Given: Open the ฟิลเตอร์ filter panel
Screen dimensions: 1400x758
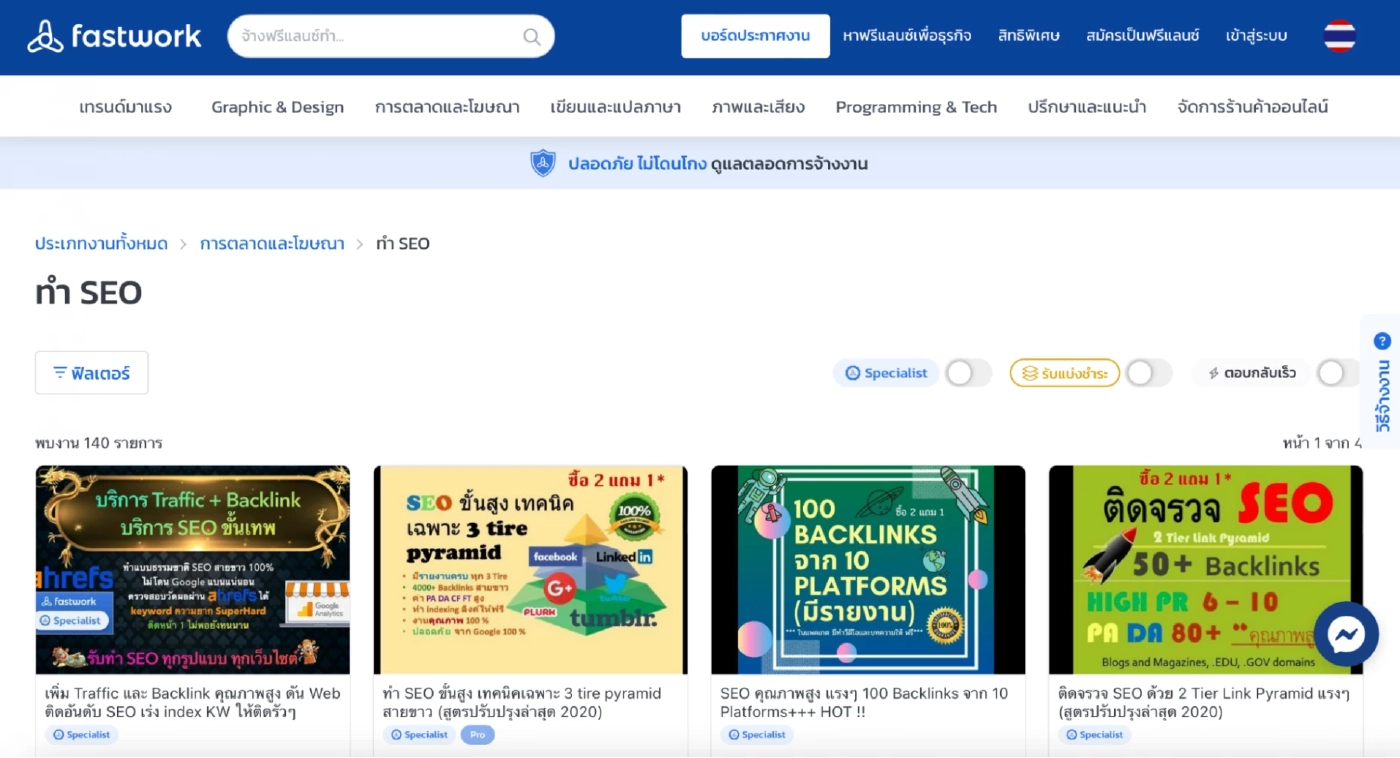Looking at the screenshot, I should click(x=92, y=373).
